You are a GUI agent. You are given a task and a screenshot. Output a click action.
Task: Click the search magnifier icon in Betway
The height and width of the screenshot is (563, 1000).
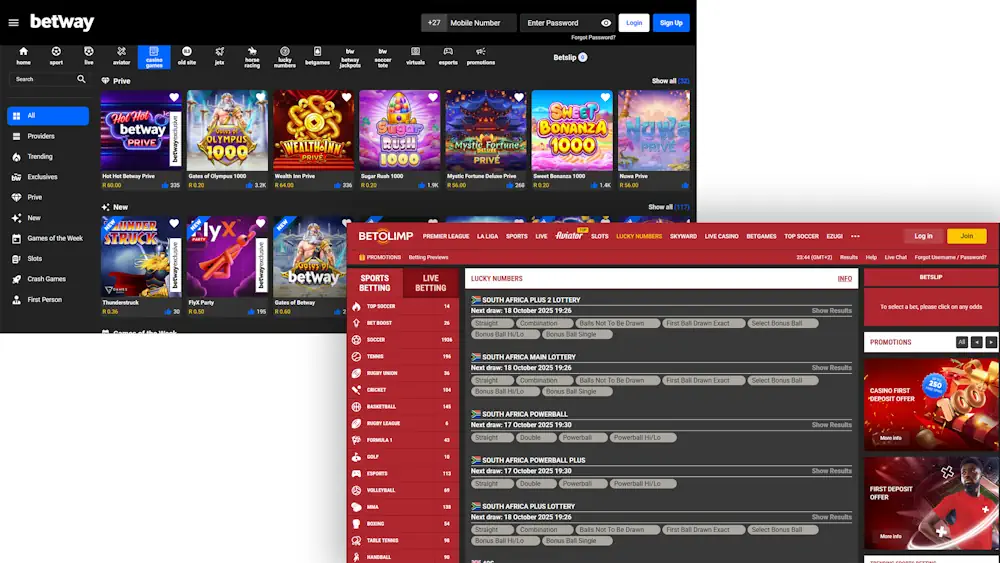tap(81, 79)
